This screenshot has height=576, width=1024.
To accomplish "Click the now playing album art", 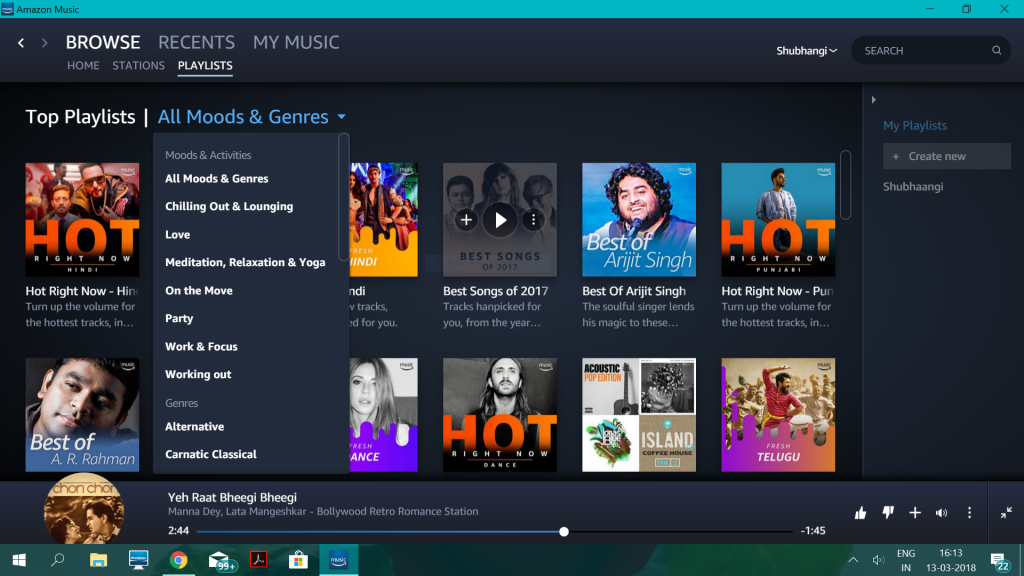I will 84,509.
